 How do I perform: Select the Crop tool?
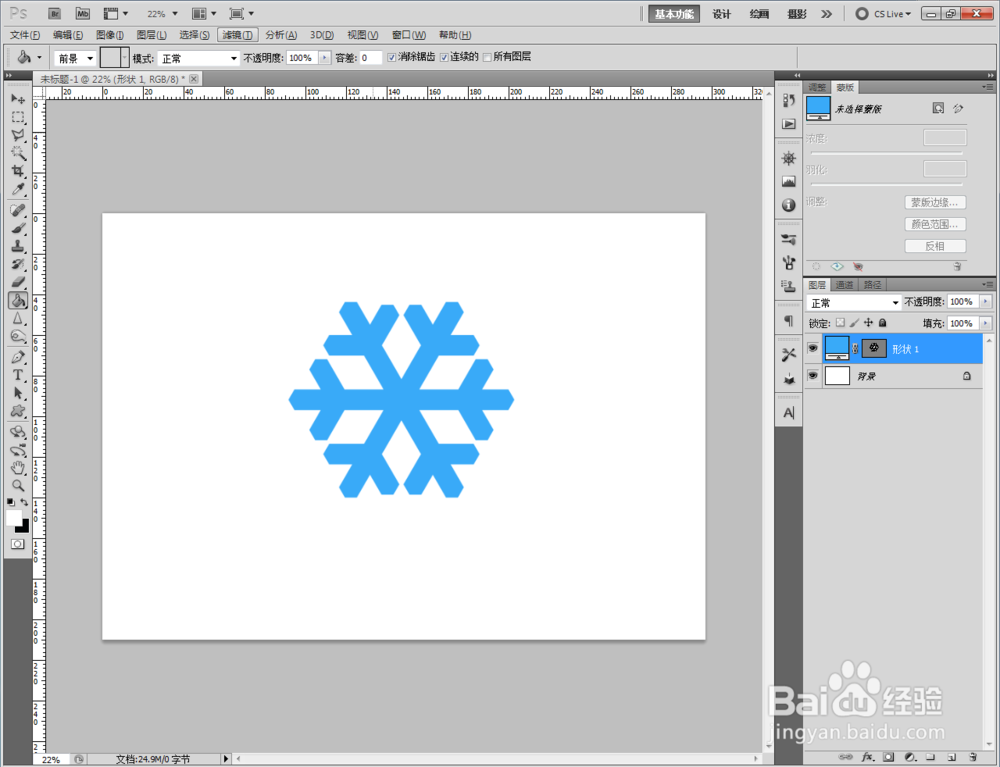click(18, 171)
